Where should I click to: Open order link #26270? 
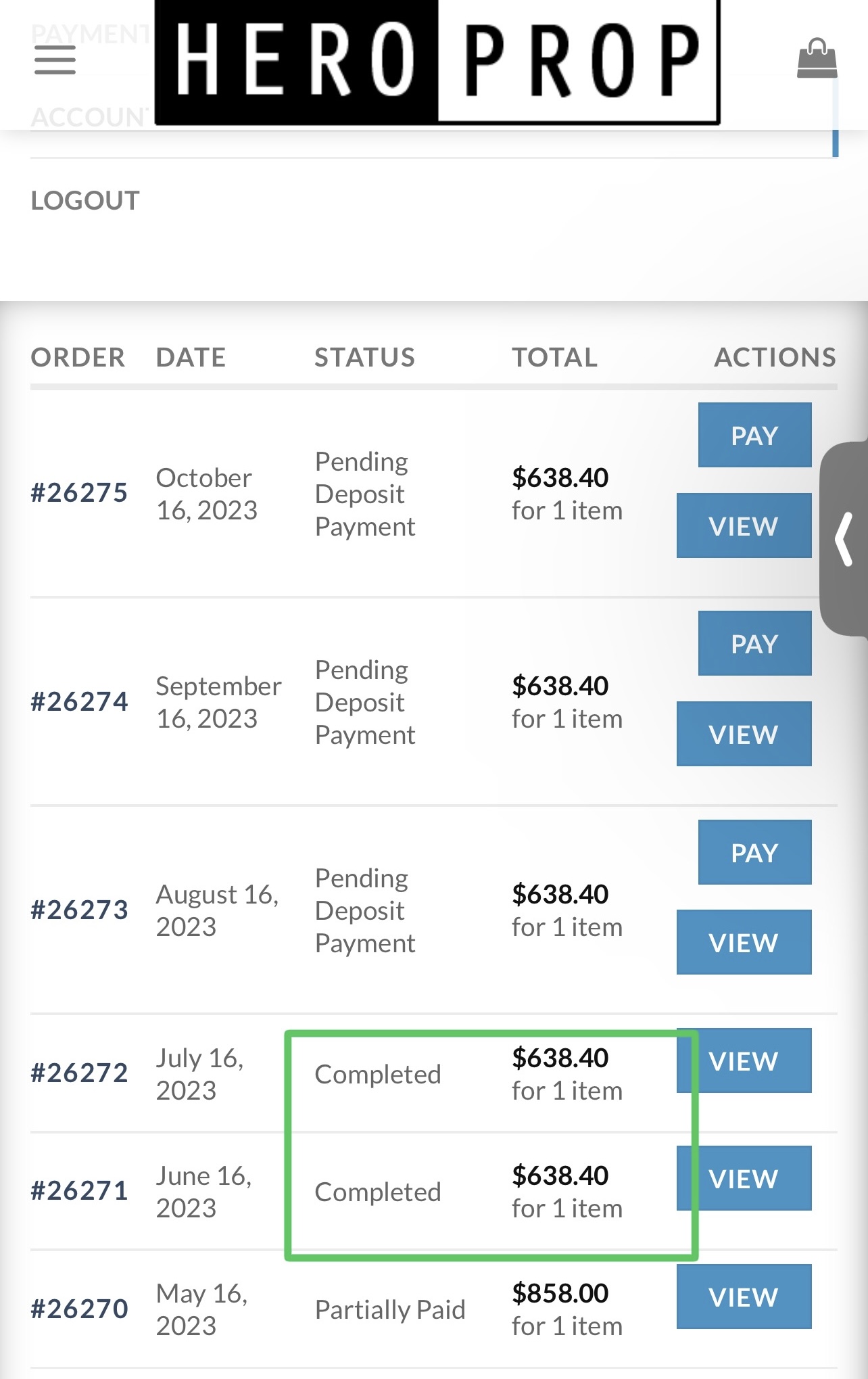point(79,1309)
